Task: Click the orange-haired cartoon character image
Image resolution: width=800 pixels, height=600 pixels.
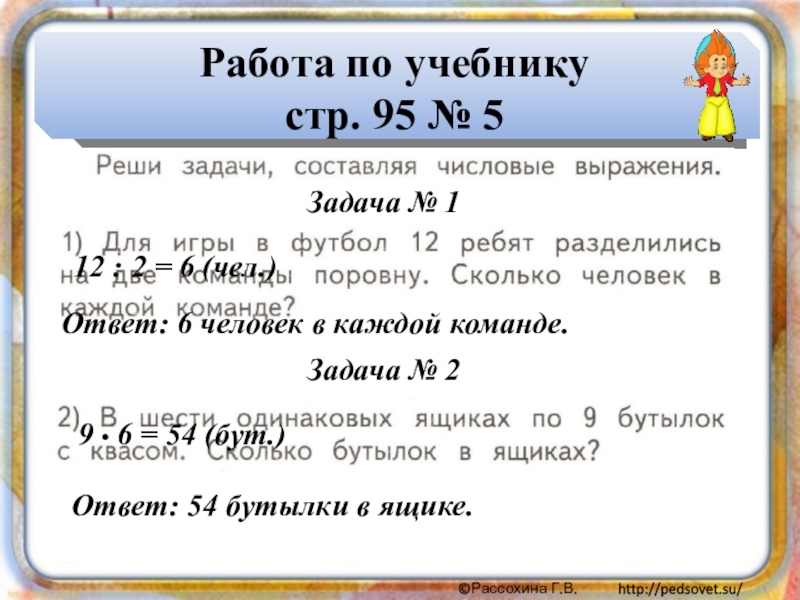Action: 717,85
